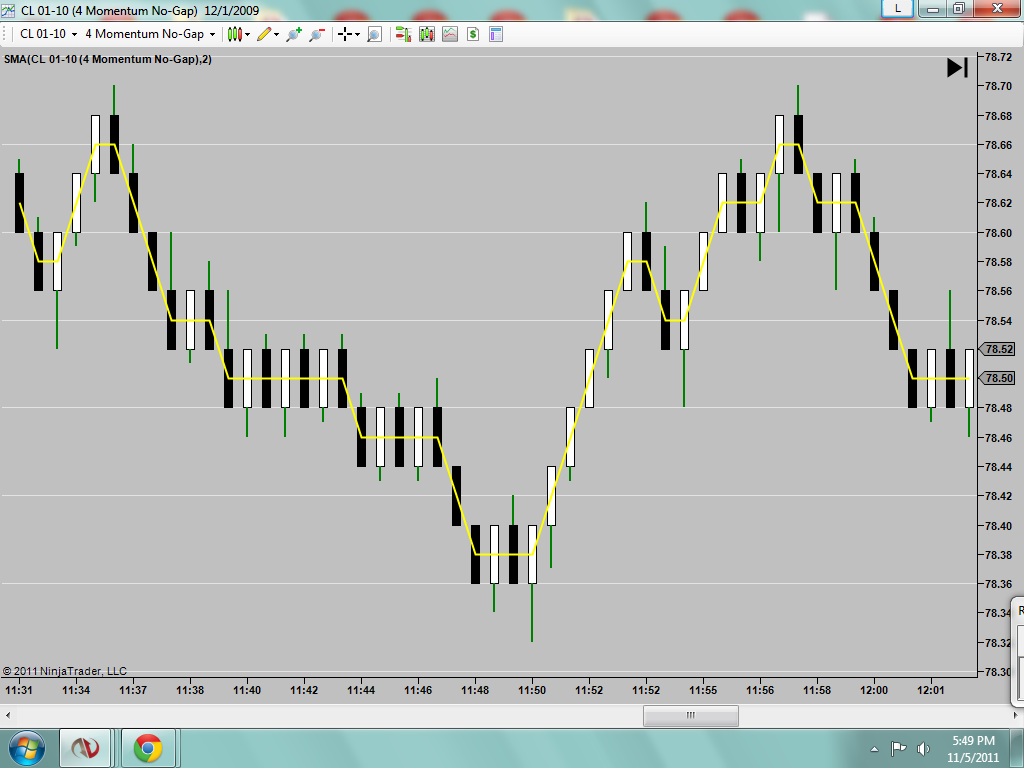Open Google Chrome from the taskbar

(x=148, y=748)
